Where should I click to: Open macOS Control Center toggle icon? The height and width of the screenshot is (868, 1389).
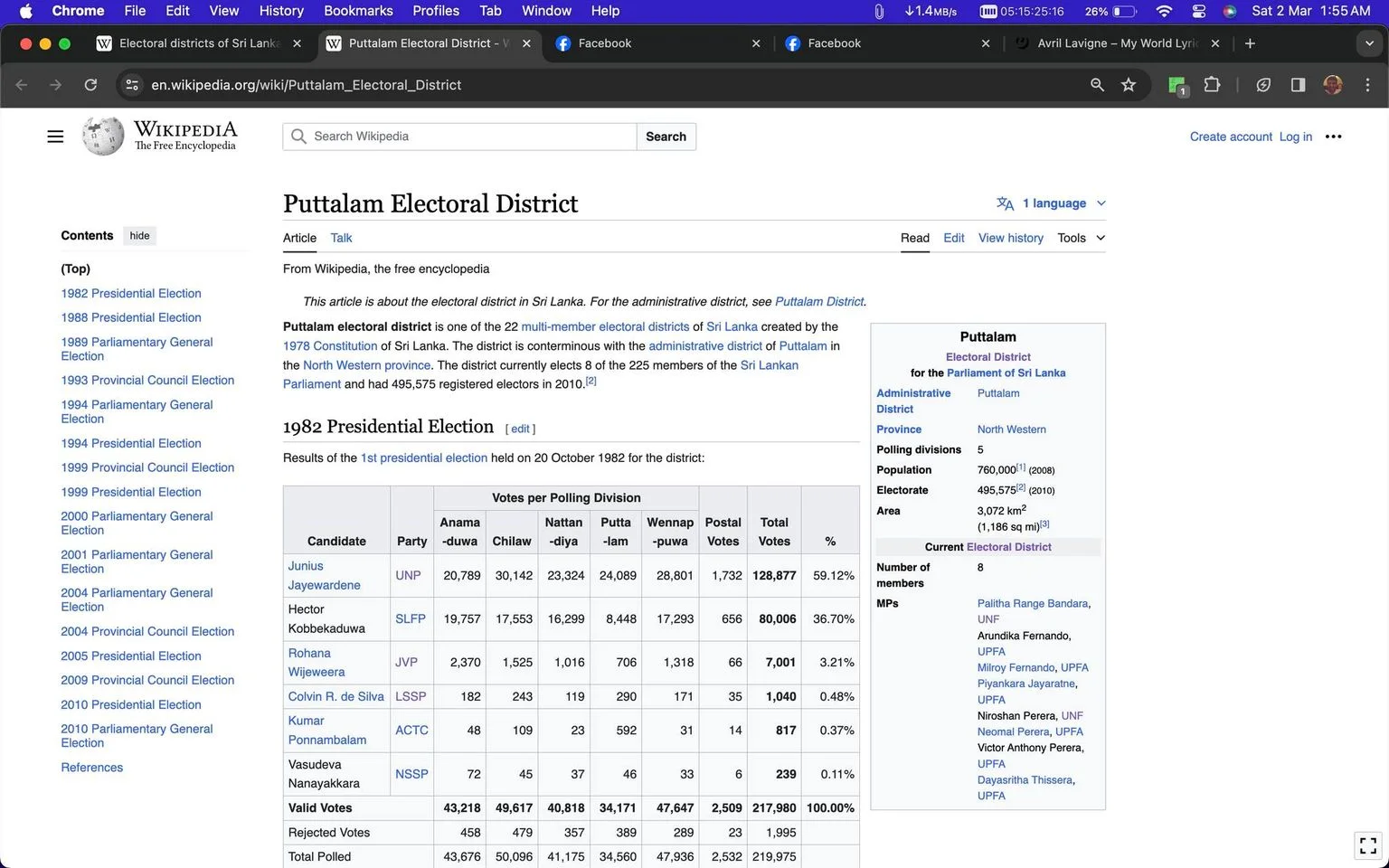coord(1199,11)
